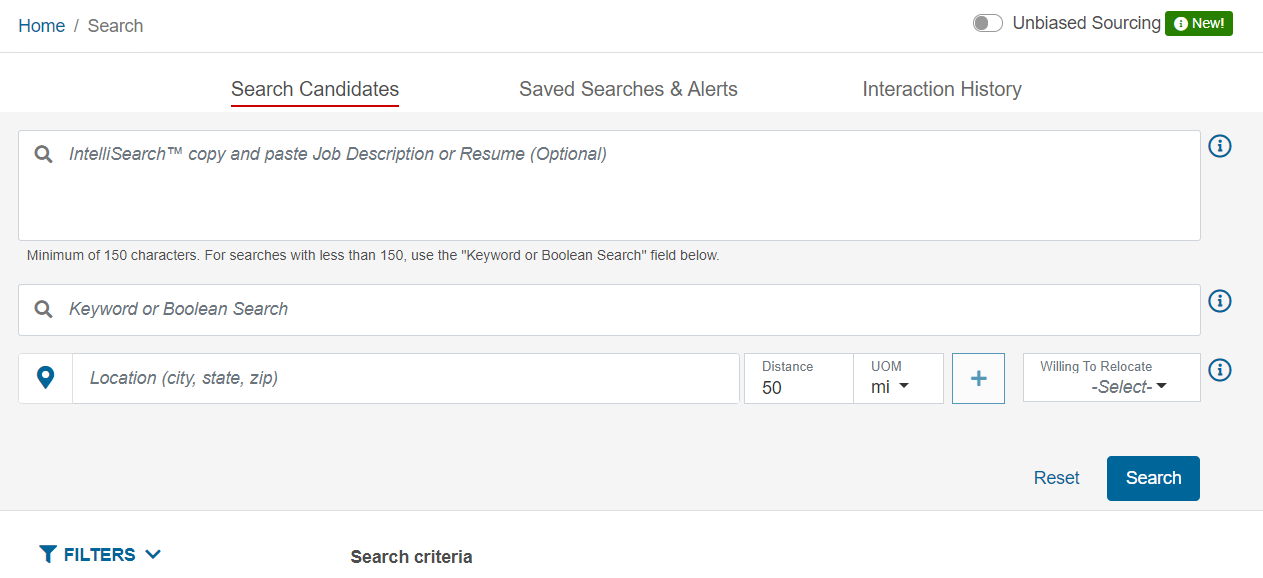The width and height of the screenshot is (1263, 578).
Task: Click the Keyword search magnifier icon
Action: pos(43,310)
